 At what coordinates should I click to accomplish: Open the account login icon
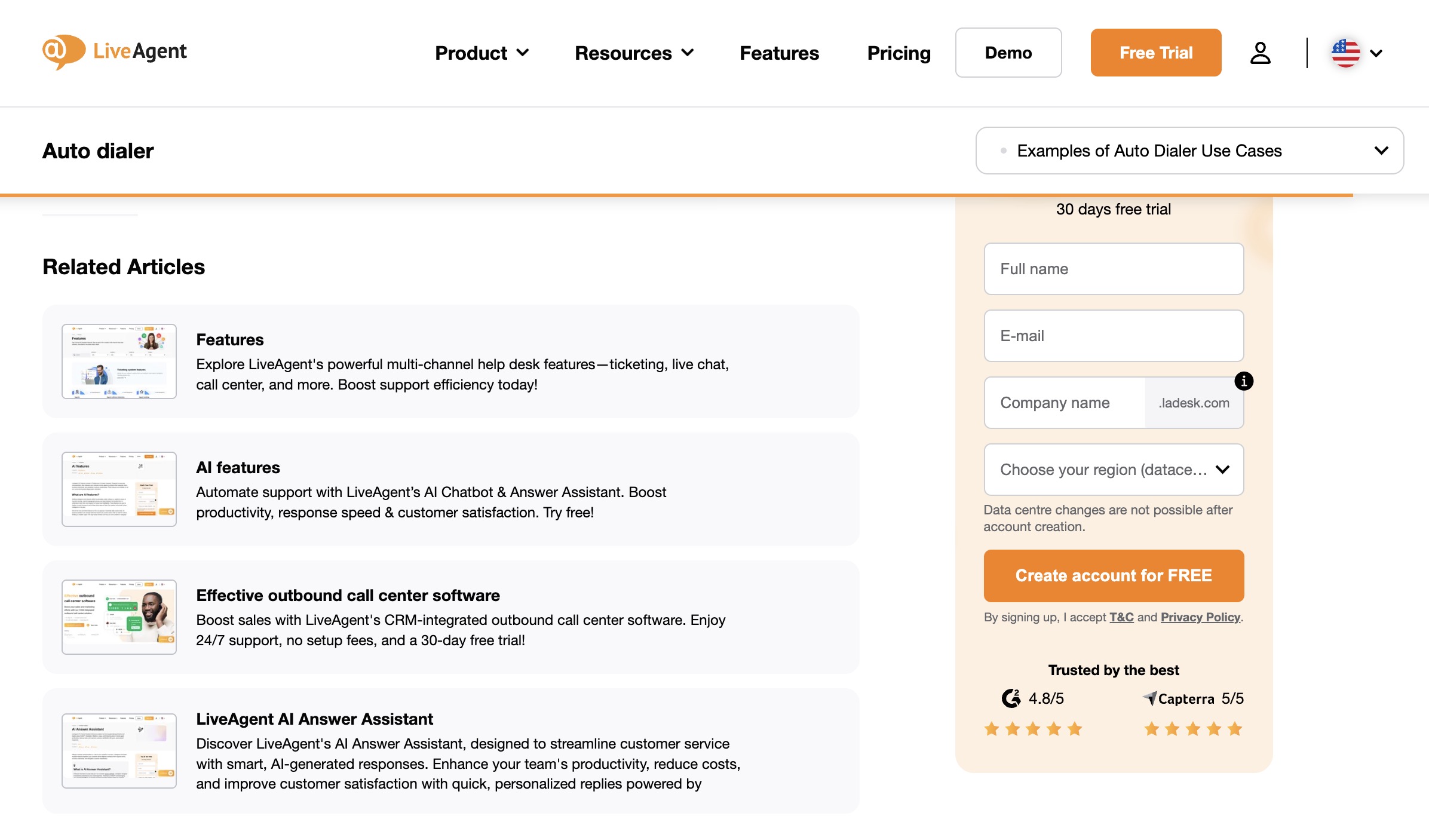1261,53
